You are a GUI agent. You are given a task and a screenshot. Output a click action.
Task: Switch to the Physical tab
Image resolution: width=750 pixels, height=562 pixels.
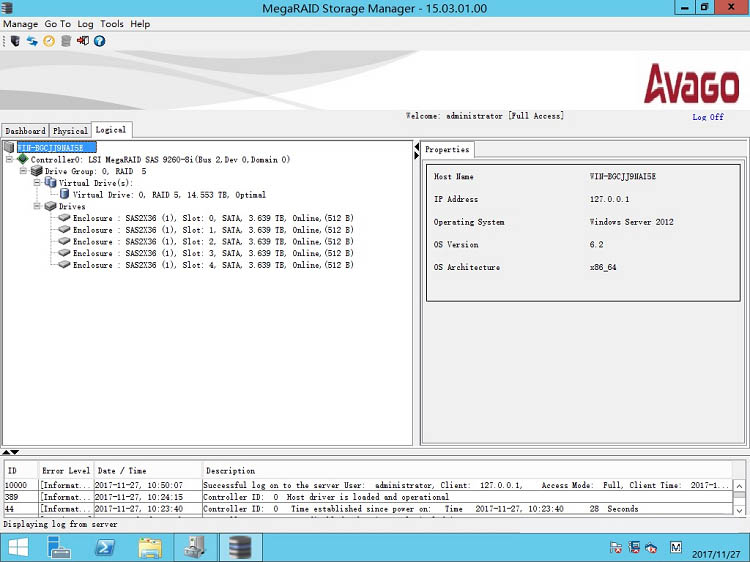click(x=70, y=131)
